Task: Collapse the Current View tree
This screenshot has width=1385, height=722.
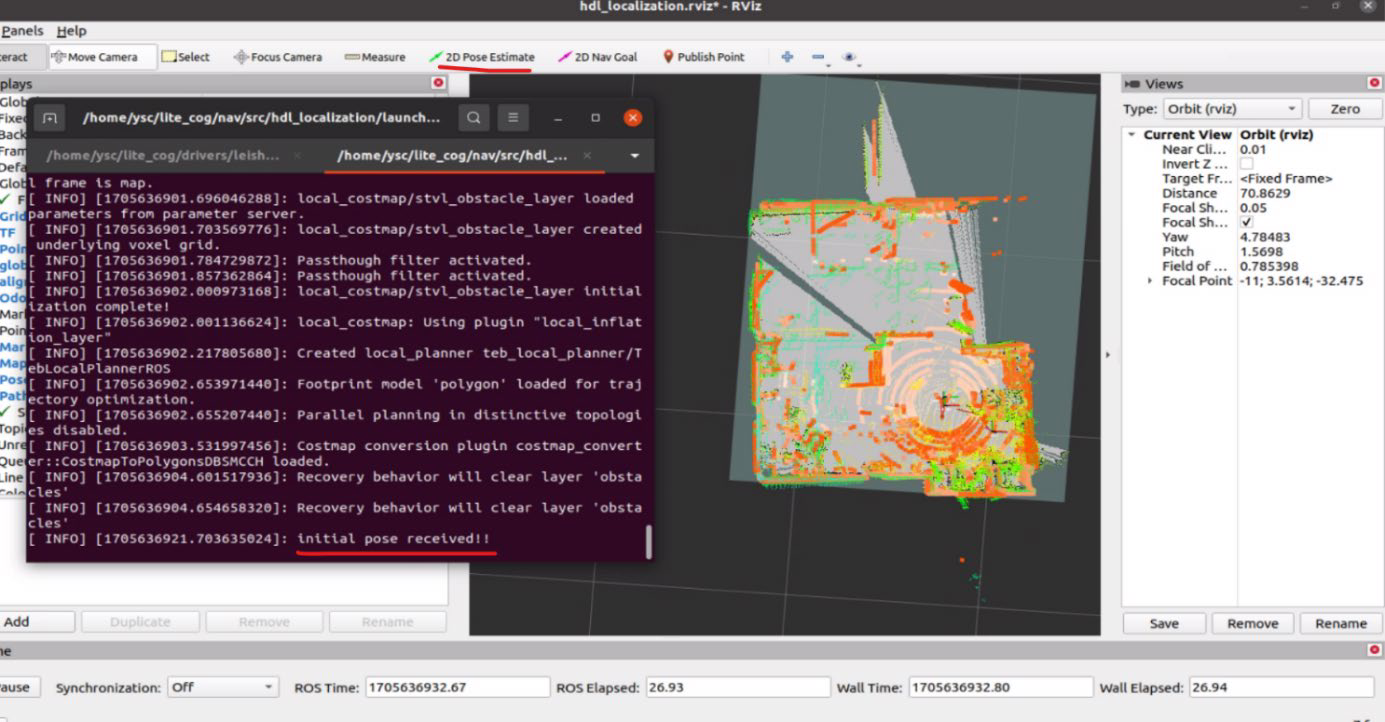Action: [1131, 135]
